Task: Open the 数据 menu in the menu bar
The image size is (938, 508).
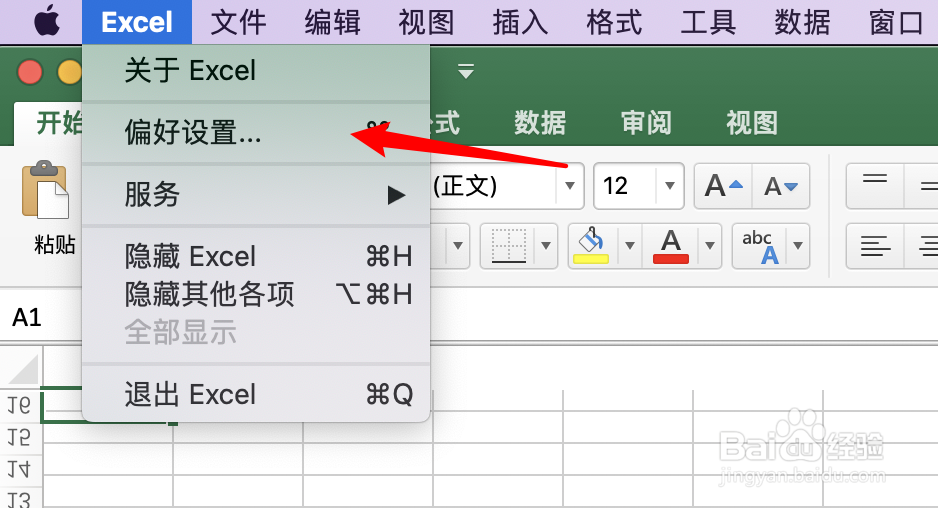Action: [802, 23]
